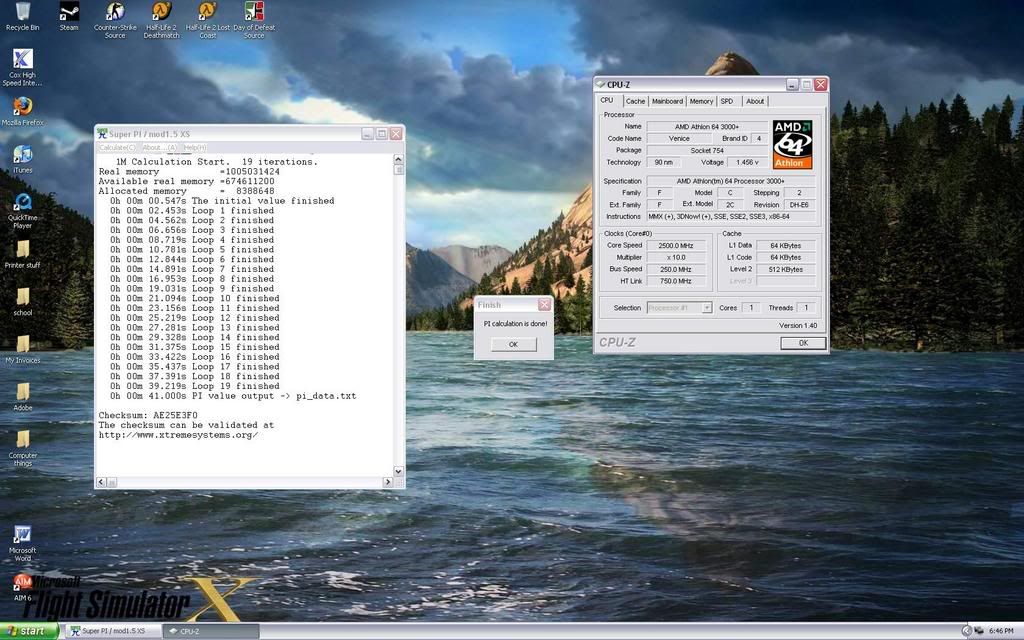Expand hidden system tray icons arrow
The image size is (1024, 640).
[967, 631]
